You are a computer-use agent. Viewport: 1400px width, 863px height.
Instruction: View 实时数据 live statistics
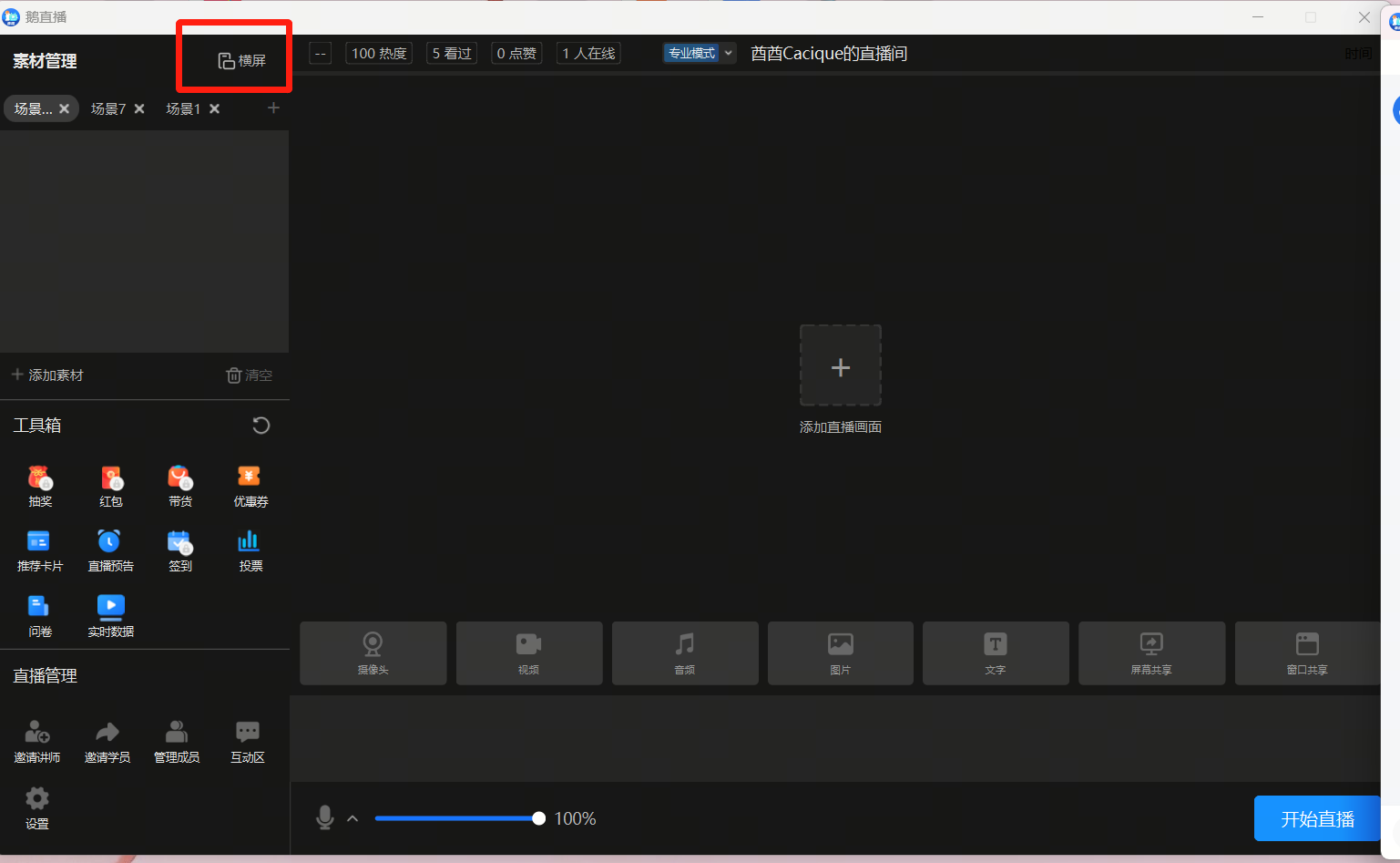click(110, 614)
